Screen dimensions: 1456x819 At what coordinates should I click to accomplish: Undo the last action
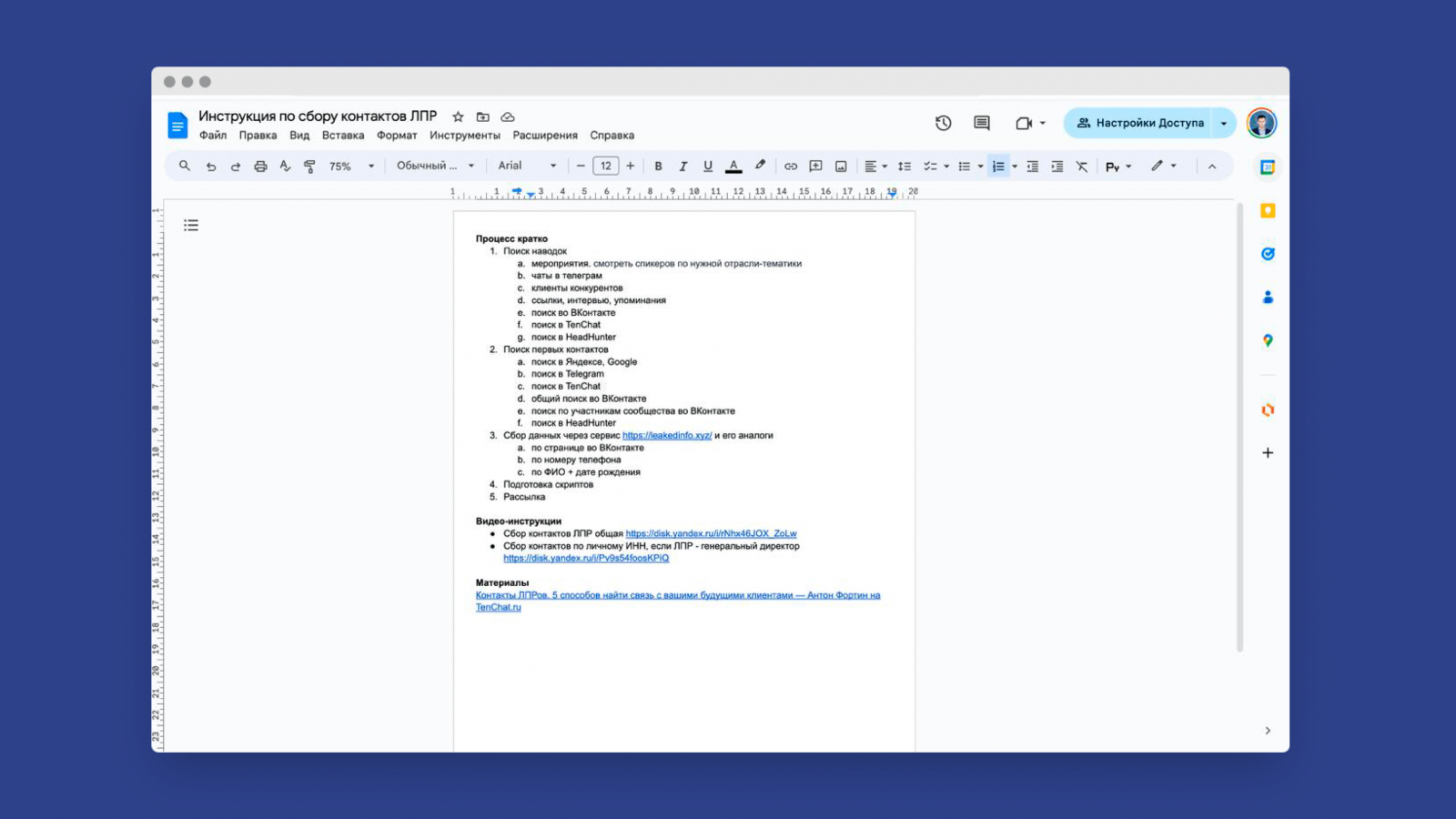(x=211, y=167)
